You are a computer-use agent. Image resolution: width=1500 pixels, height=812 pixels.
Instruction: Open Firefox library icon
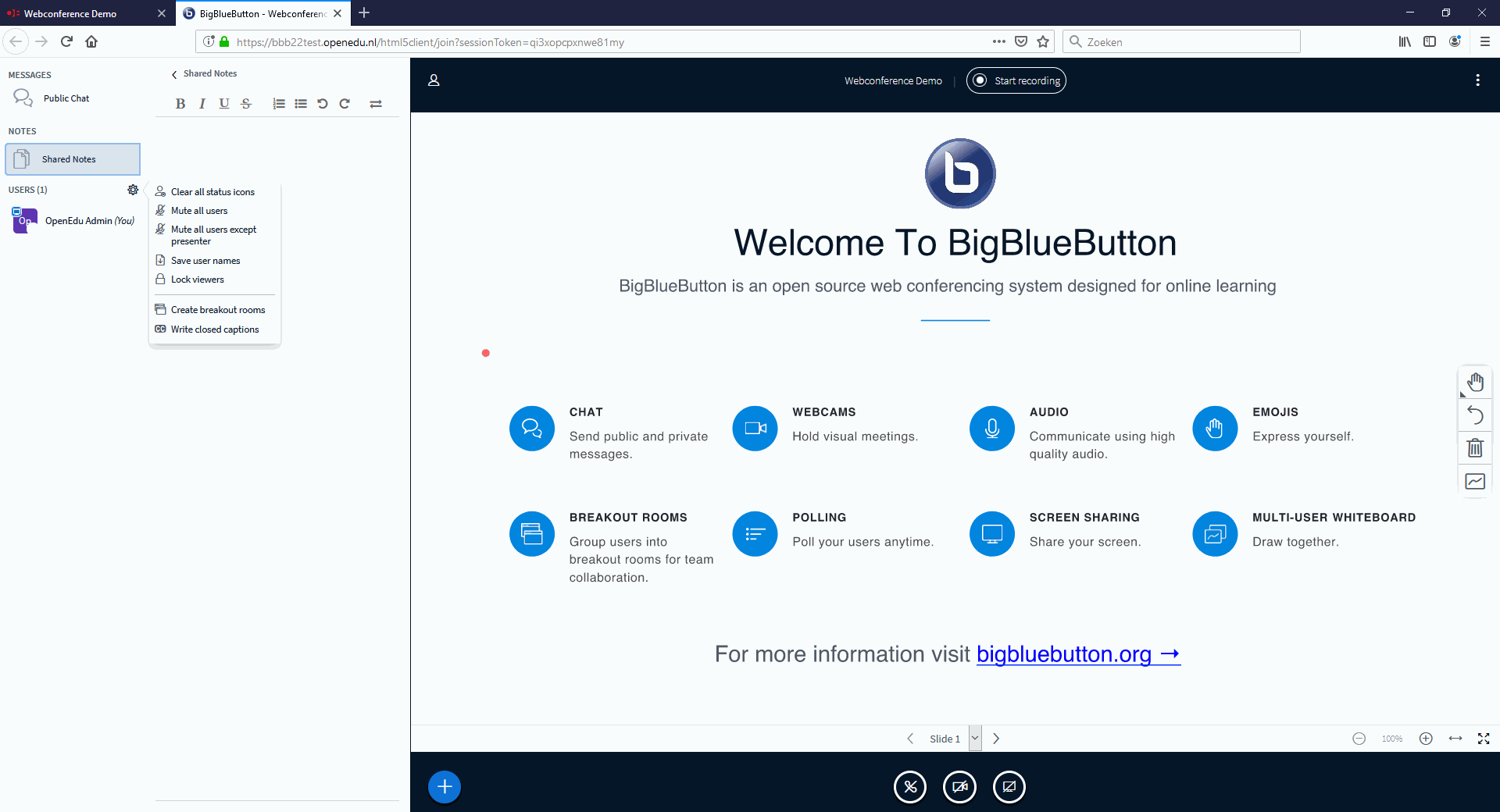click(1405, 42)
